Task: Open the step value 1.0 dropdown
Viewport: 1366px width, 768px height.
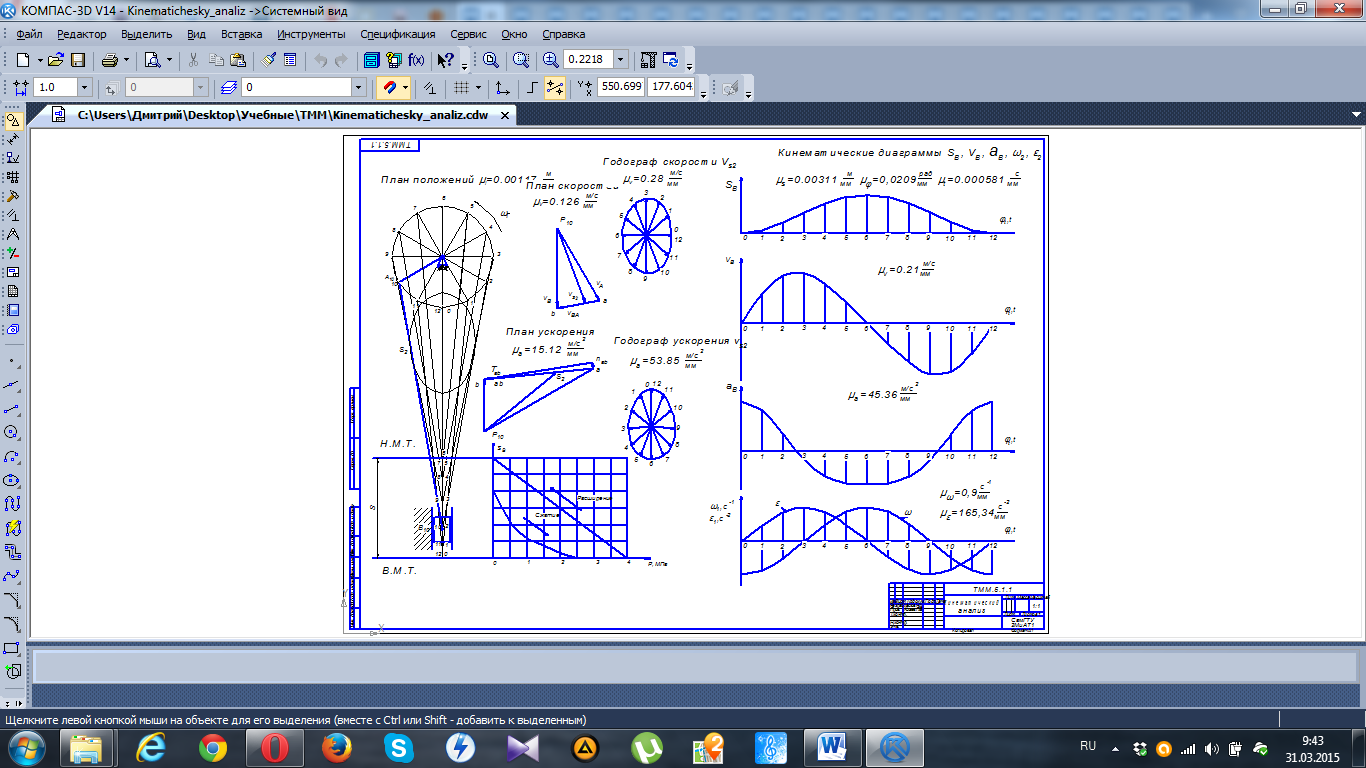Action: [x=85, y=87]
